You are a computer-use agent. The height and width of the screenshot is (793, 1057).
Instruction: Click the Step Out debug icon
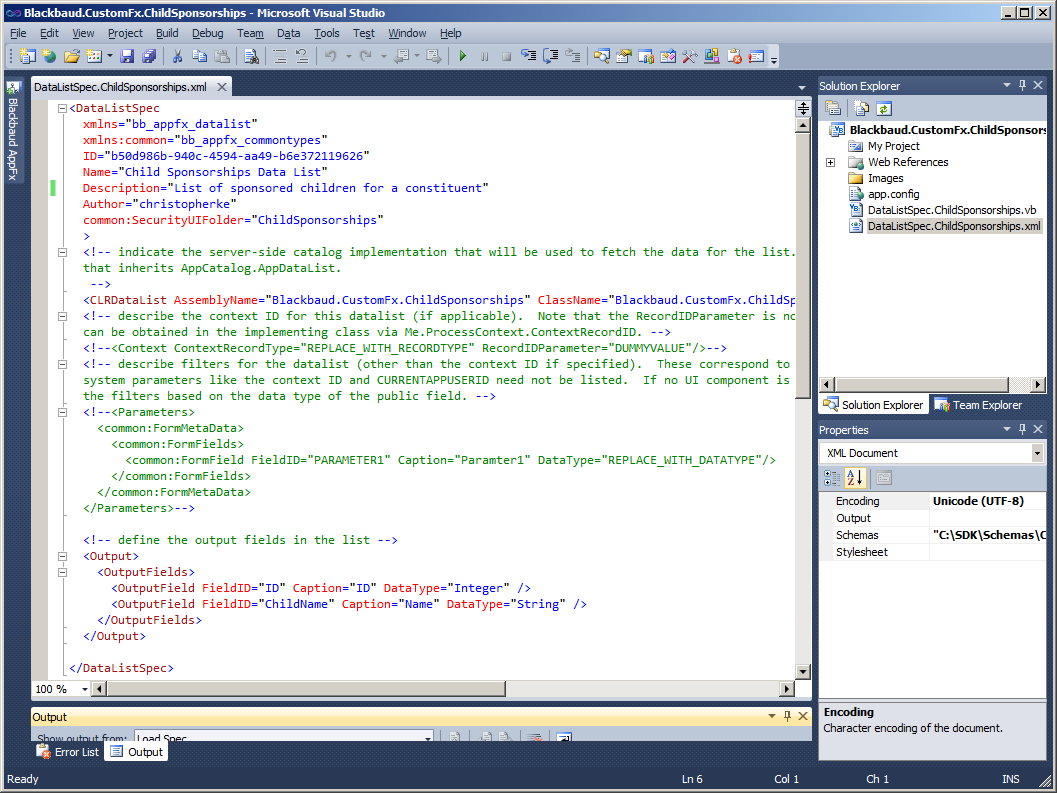point(573,56)
